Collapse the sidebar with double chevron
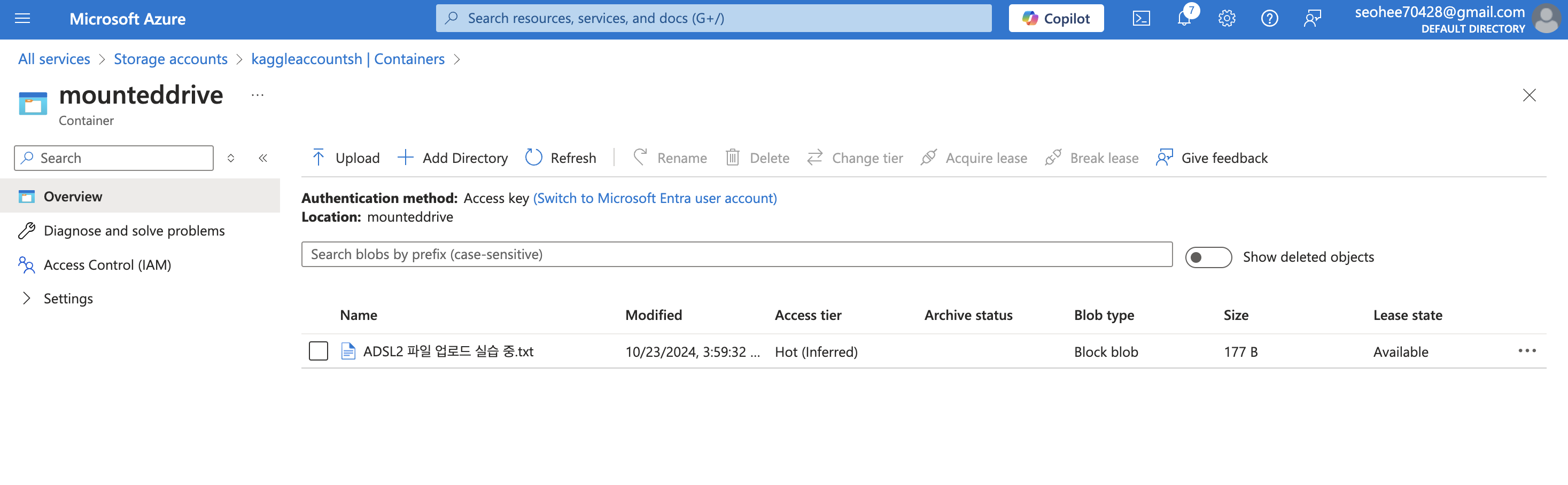 [x=263, y=158]
